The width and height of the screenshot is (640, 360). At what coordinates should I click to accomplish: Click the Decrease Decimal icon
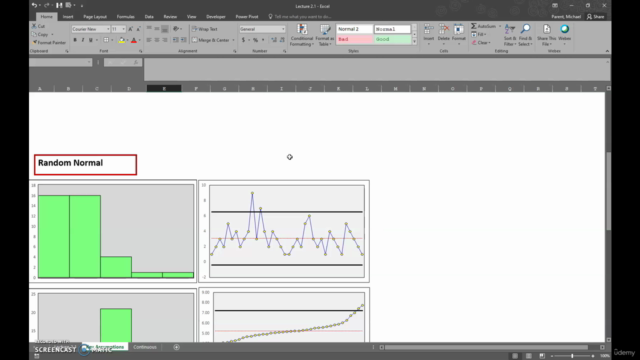pyautogui.click(x=282, y=40)
